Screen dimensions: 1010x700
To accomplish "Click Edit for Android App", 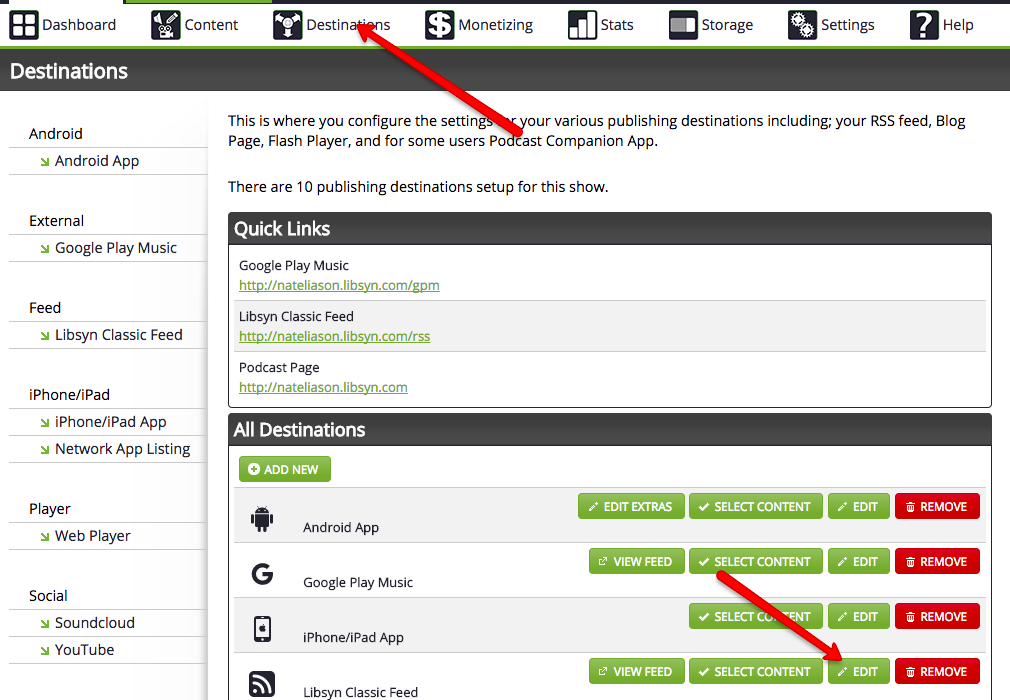I will tap(859, 507).
